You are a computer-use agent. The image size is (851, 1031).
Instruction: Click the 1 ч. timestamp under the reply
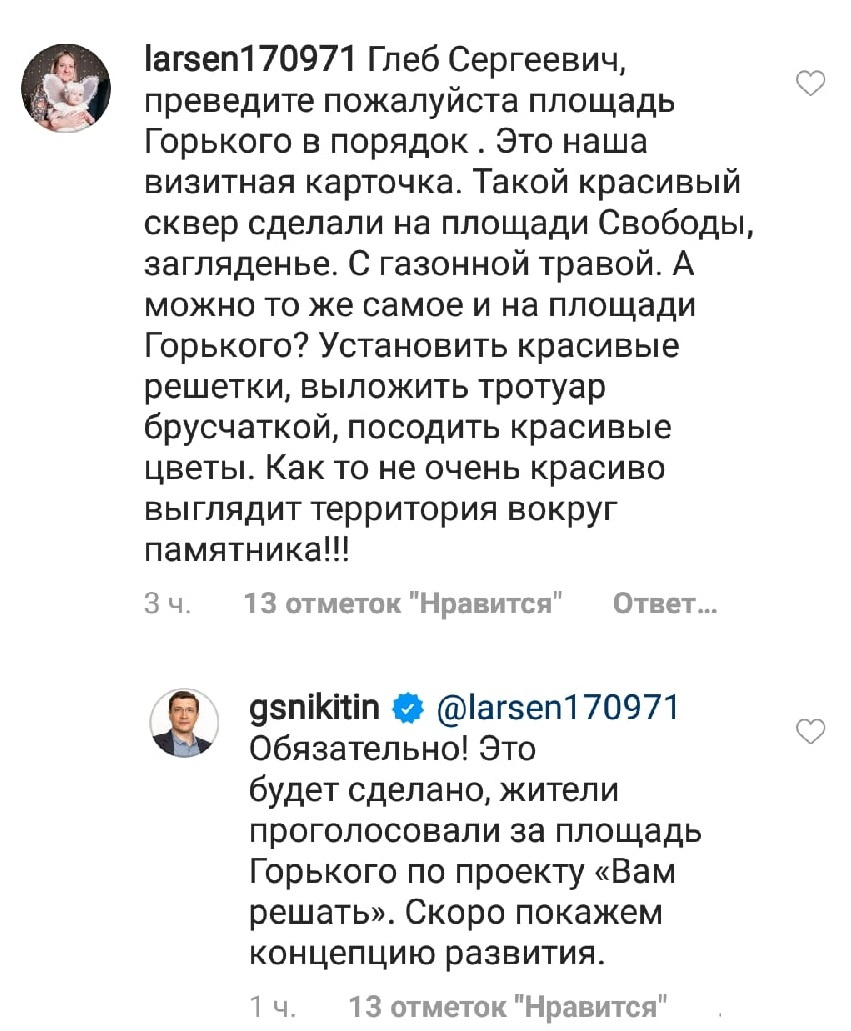pyautogui.click(x=272, y=1007)
